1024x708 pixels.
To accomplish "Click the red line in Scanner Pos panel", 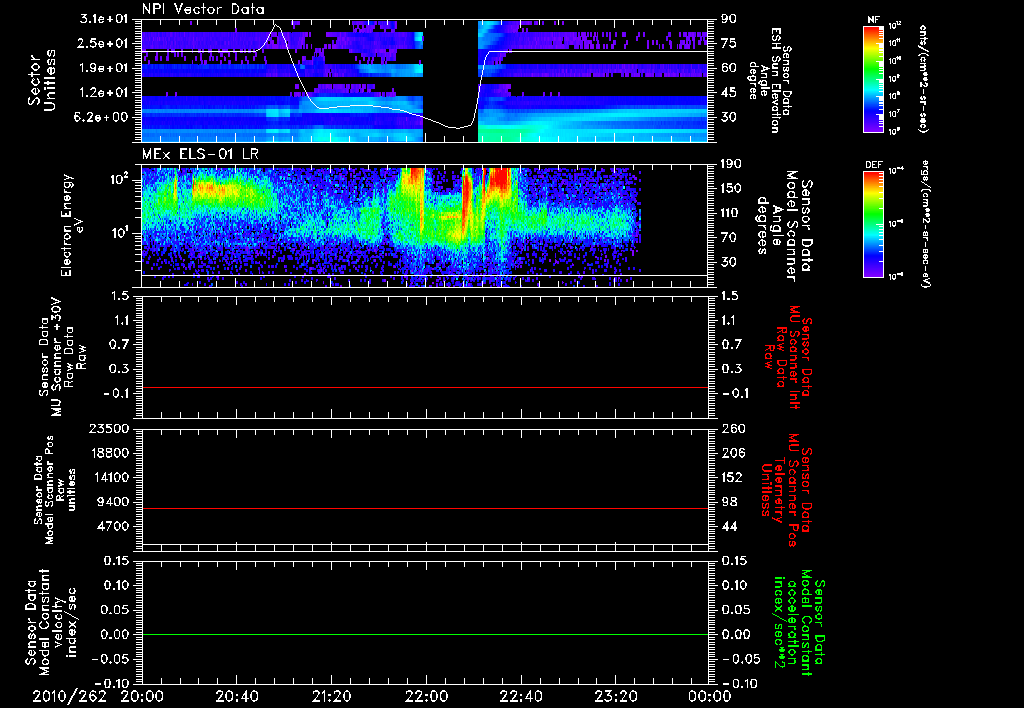I will point(425,509).
